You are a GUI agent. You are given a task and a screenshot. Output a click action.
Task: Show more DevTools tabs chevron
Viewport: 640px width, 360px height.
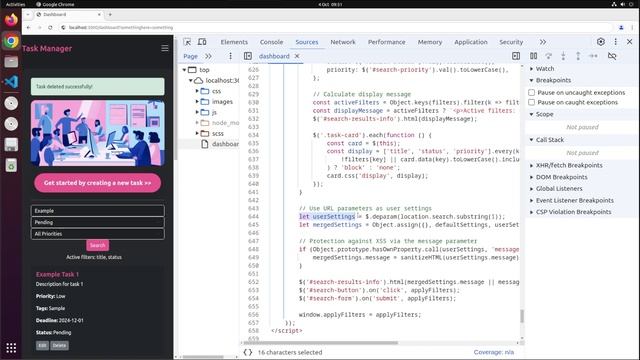pos(542,42)
